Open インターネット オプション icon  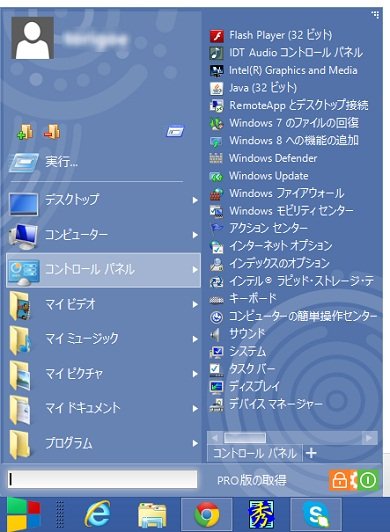coord(217,247)
